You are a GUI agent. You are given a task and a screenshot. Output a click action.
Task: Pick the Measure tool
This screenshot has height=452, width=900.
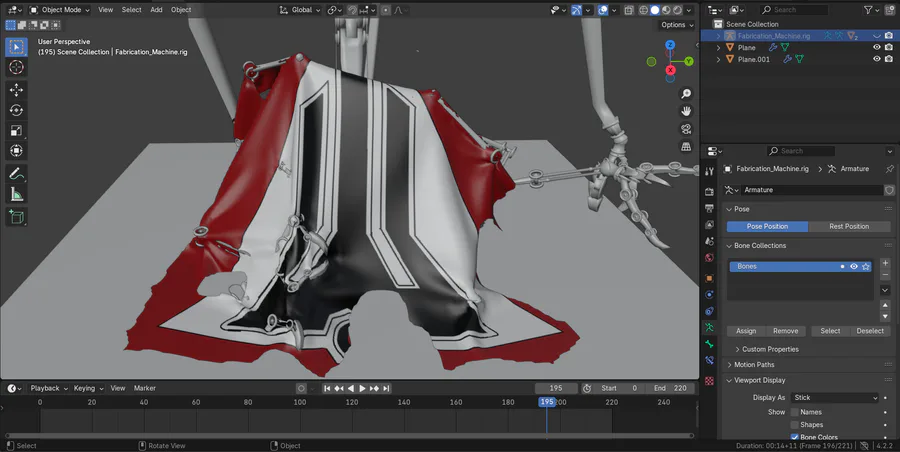16,194
